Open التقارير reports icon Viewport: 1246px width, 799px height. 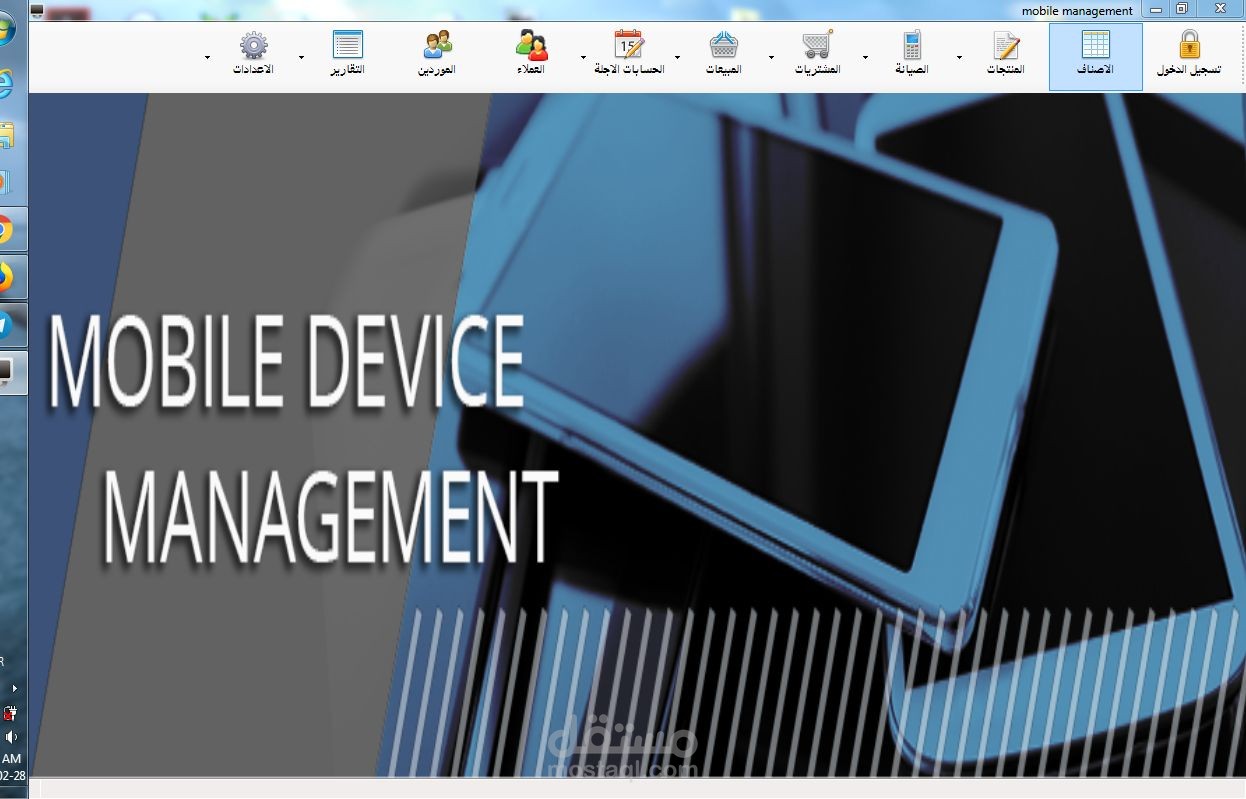coord(347,45)
